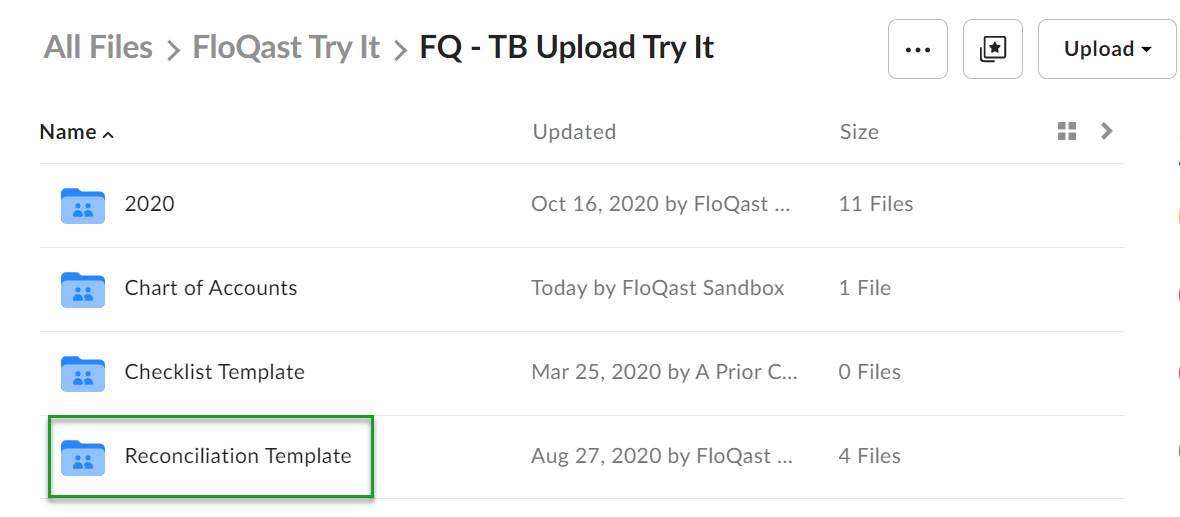Screen dimensions: 1180x517
Task: Open Reconciliation Template folder name
Action: pyautogui.click(x=238, y=456)
